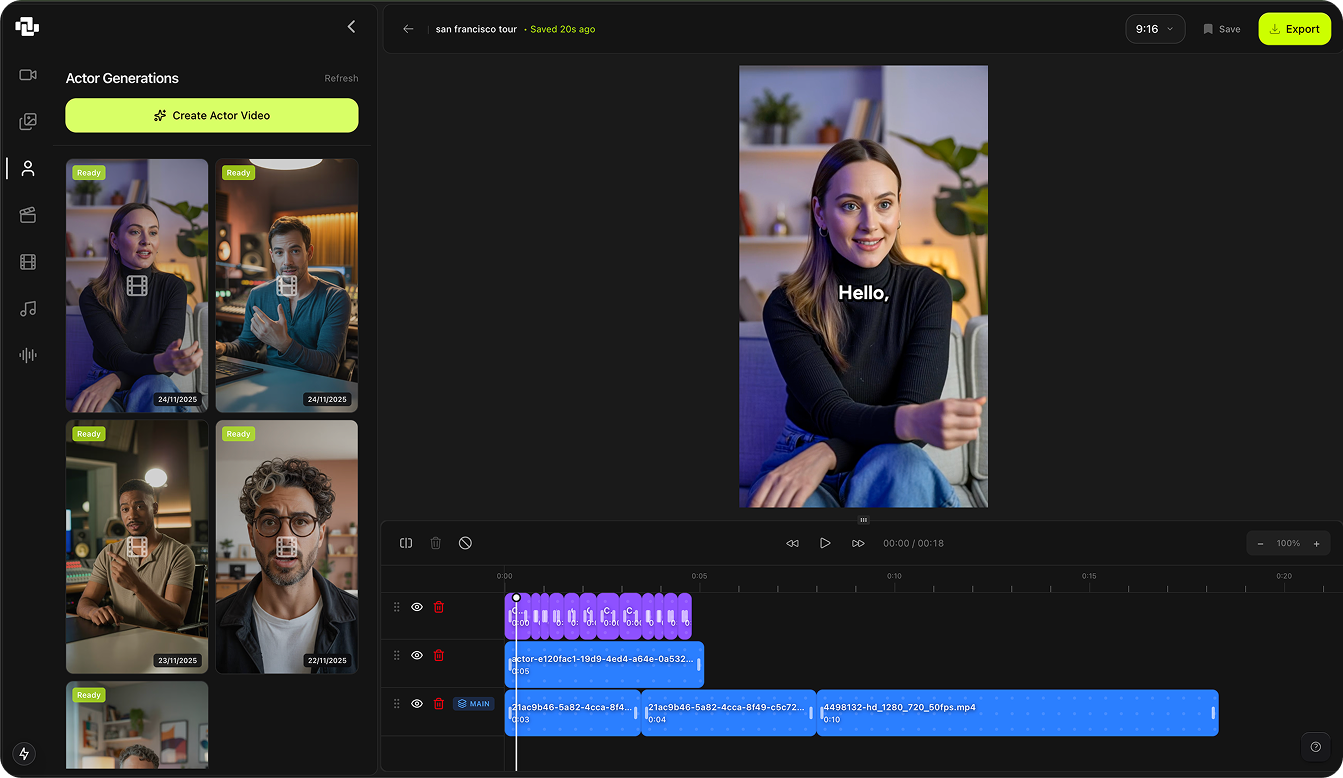Viewport: 1343px width, 778px height.
Task: Select the 4498132-hd_1280_720_50fps.mp4 clip
Action: (x=1017, y=712)
